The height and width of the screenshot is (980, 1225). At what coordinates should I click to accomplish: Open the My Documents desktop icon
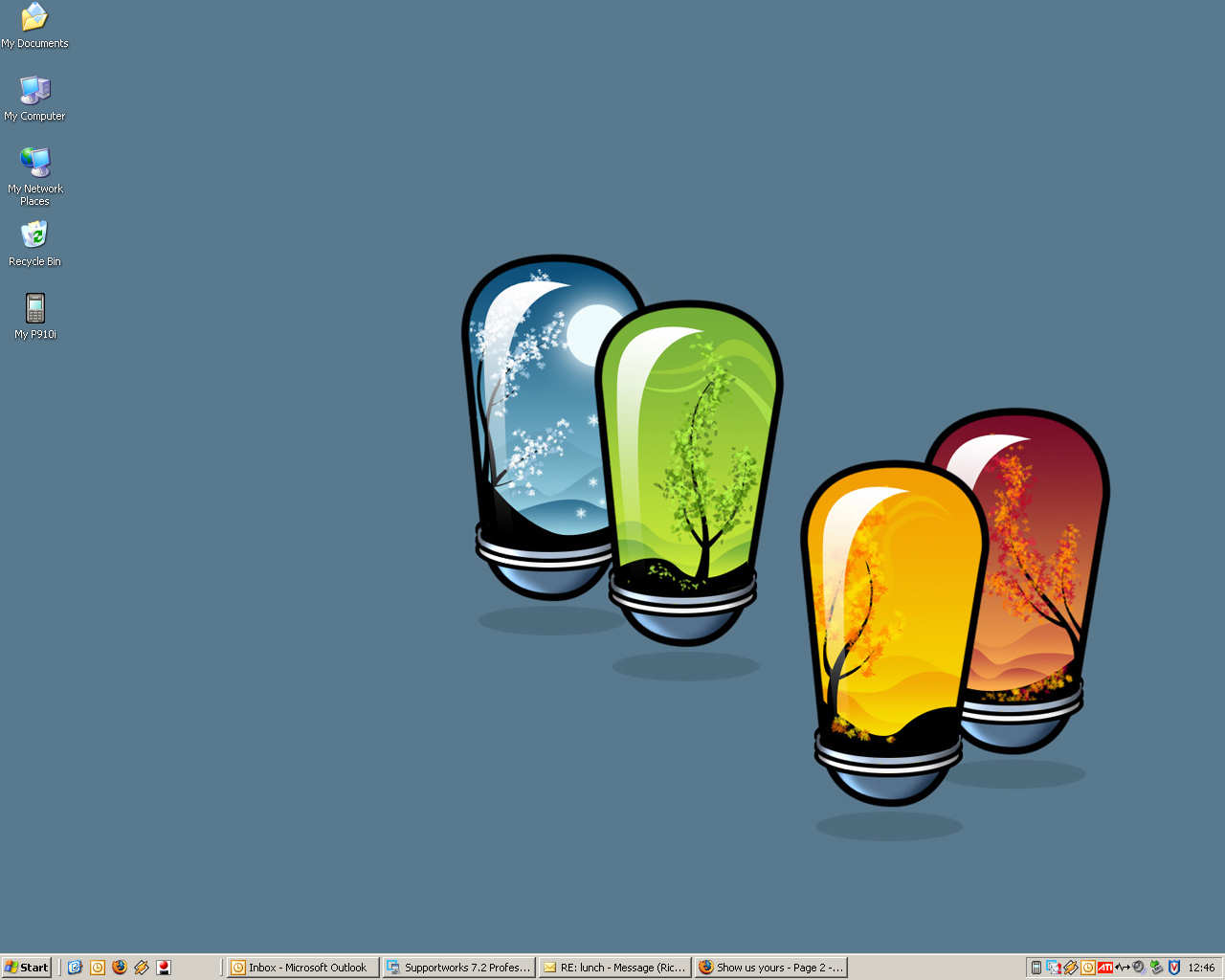[34, 18]
